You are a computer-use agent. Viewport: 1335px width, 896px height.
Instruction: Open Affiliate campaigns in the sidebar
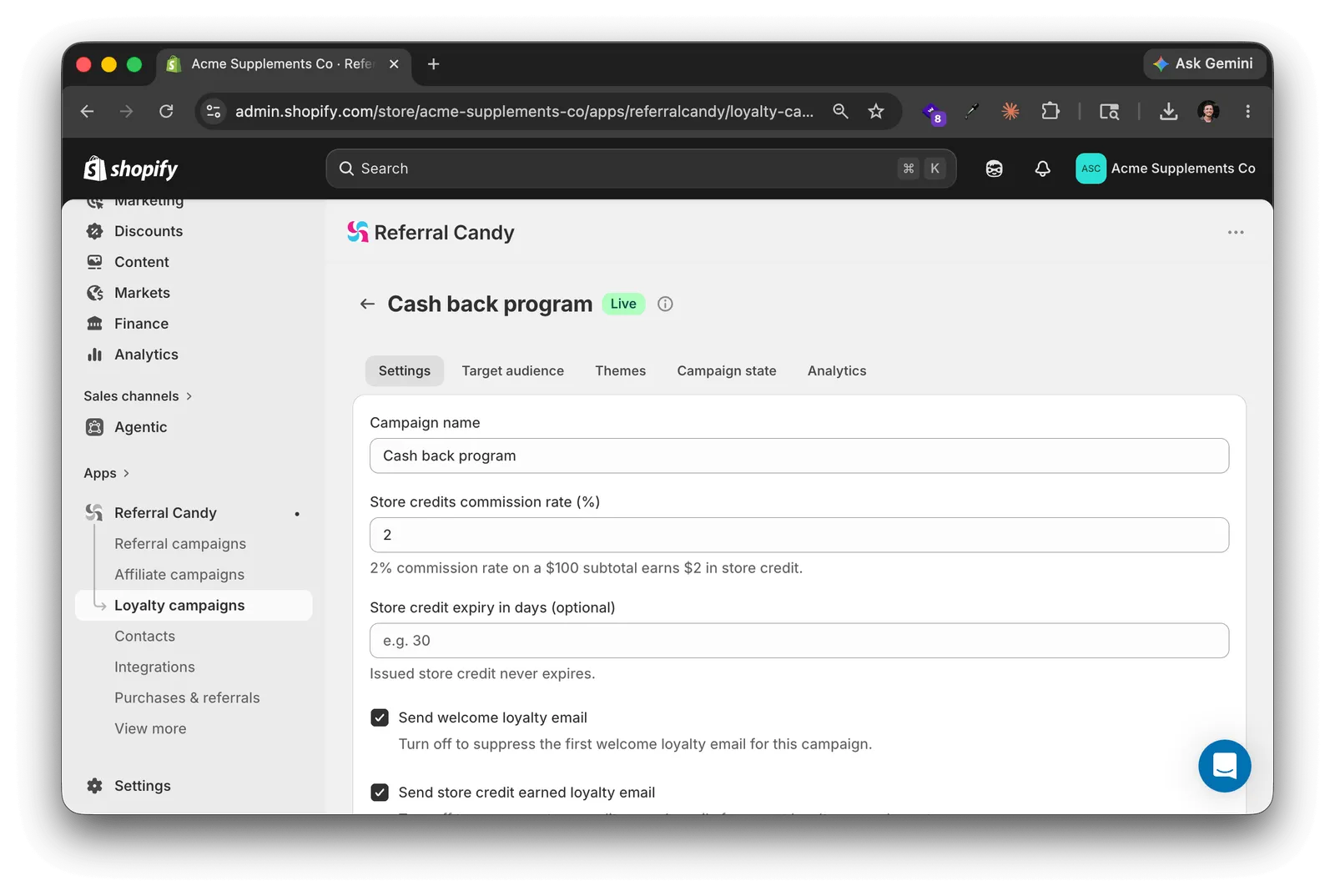(x=179, y=575)
